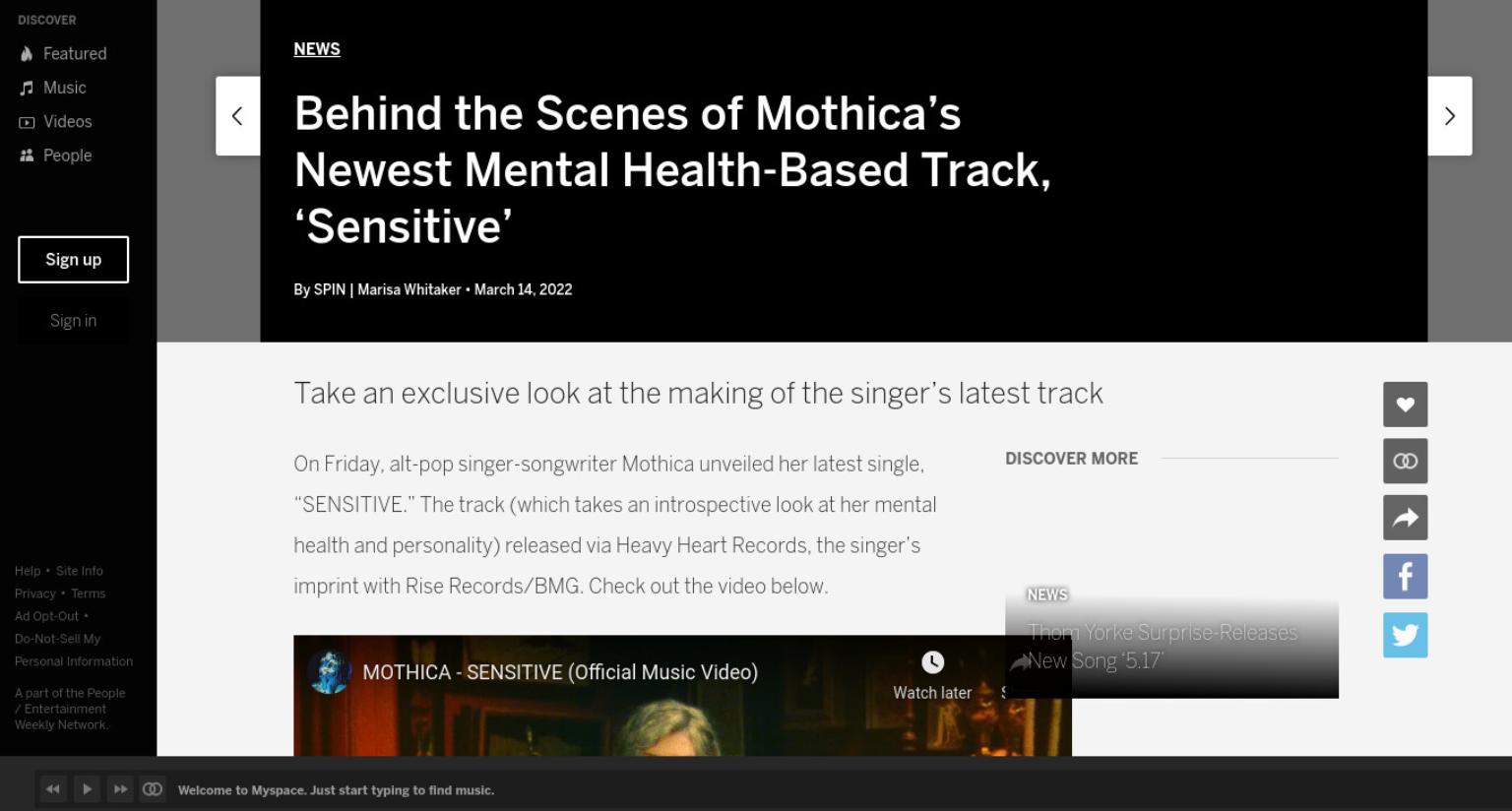Viewport: 1512px width, 811px height.
Task: Click Watch later on the video
Action: (x=932, y=676)
